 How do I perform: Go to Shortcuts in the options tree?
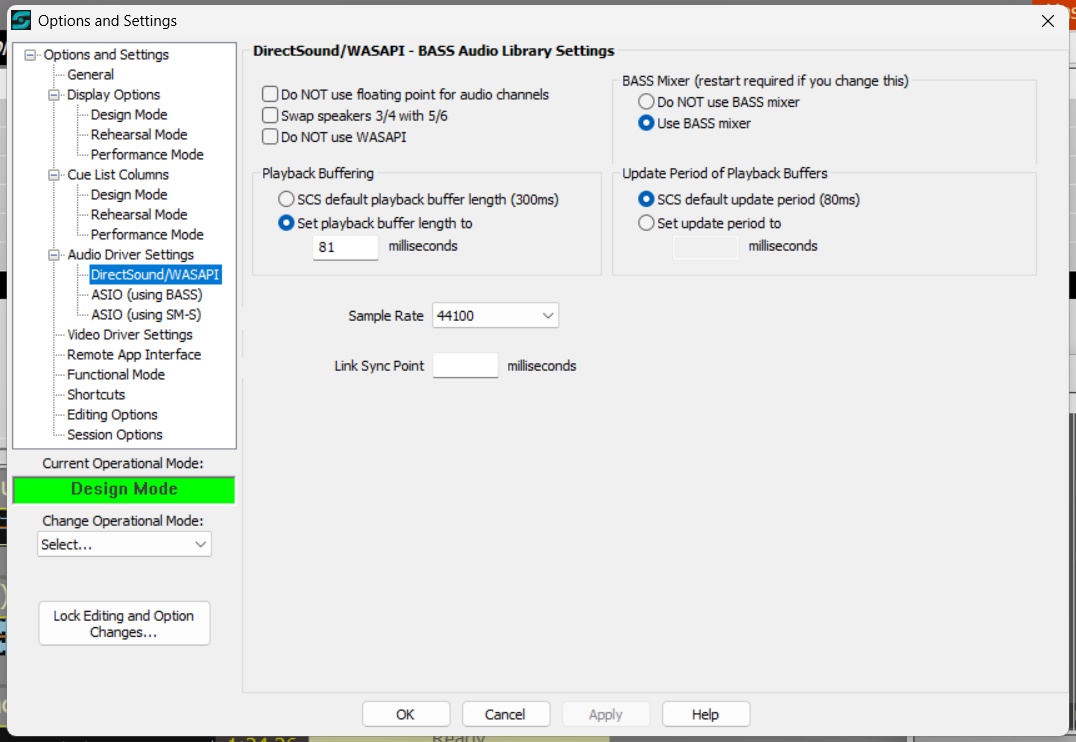point(96,395)
